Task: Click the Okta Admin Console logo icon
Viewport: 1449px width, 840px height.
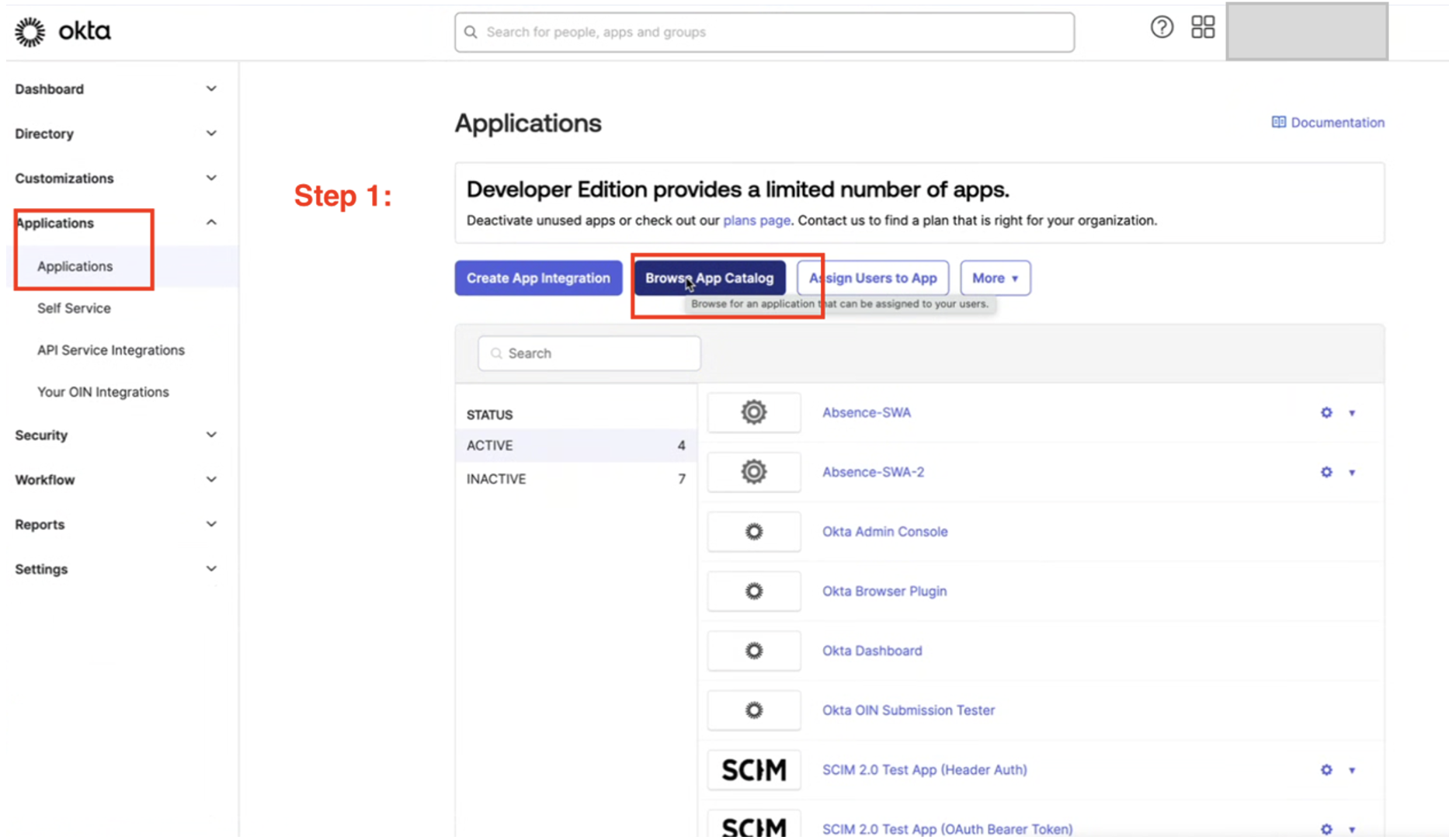Action: (753, 532)
